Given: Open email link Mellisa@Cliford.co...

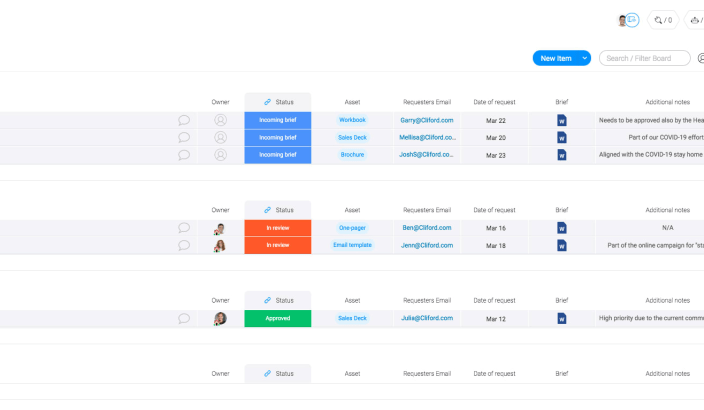Looking at the screenshot, I should [427, 137].
